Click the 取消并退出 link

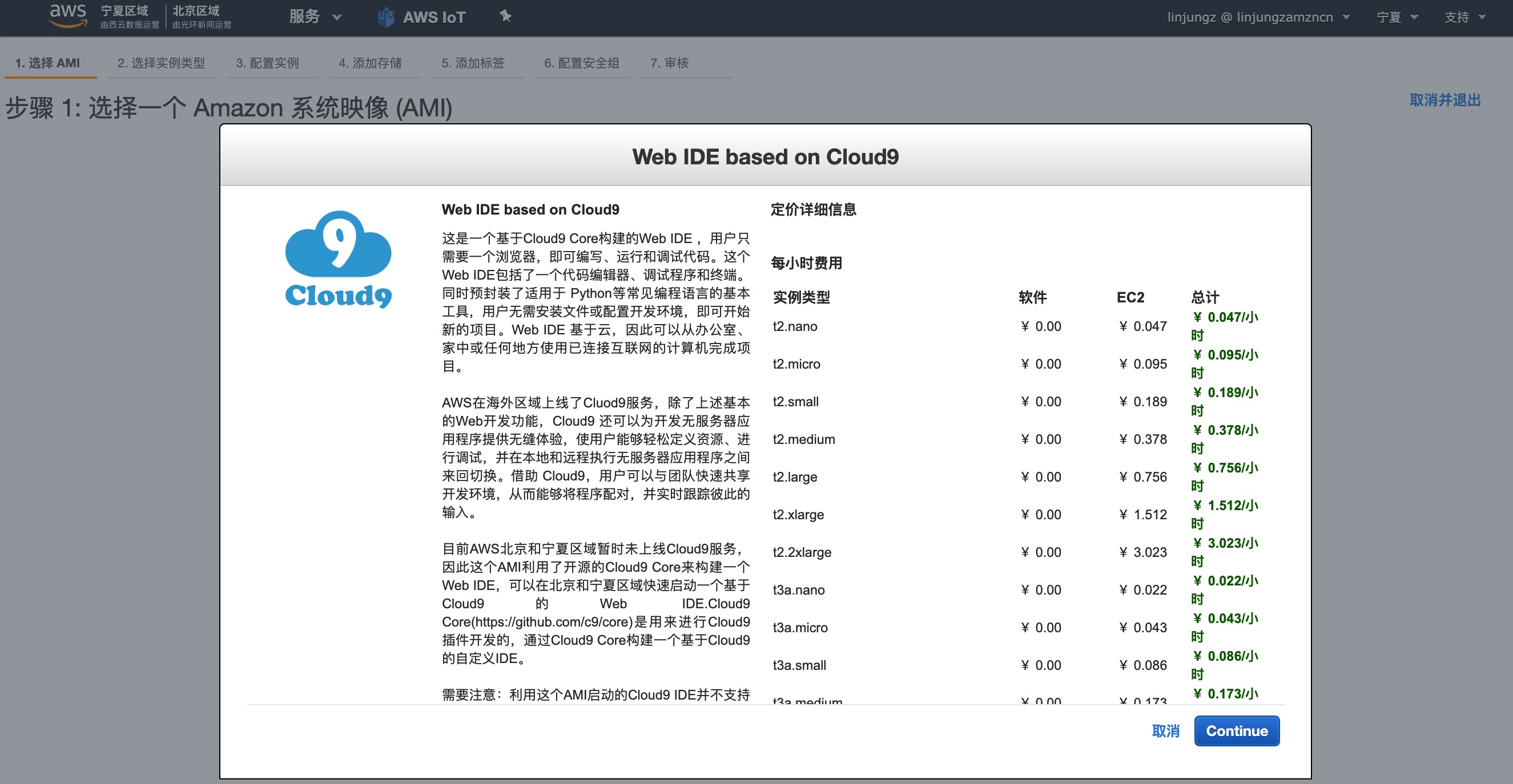tap(1444, 100)
